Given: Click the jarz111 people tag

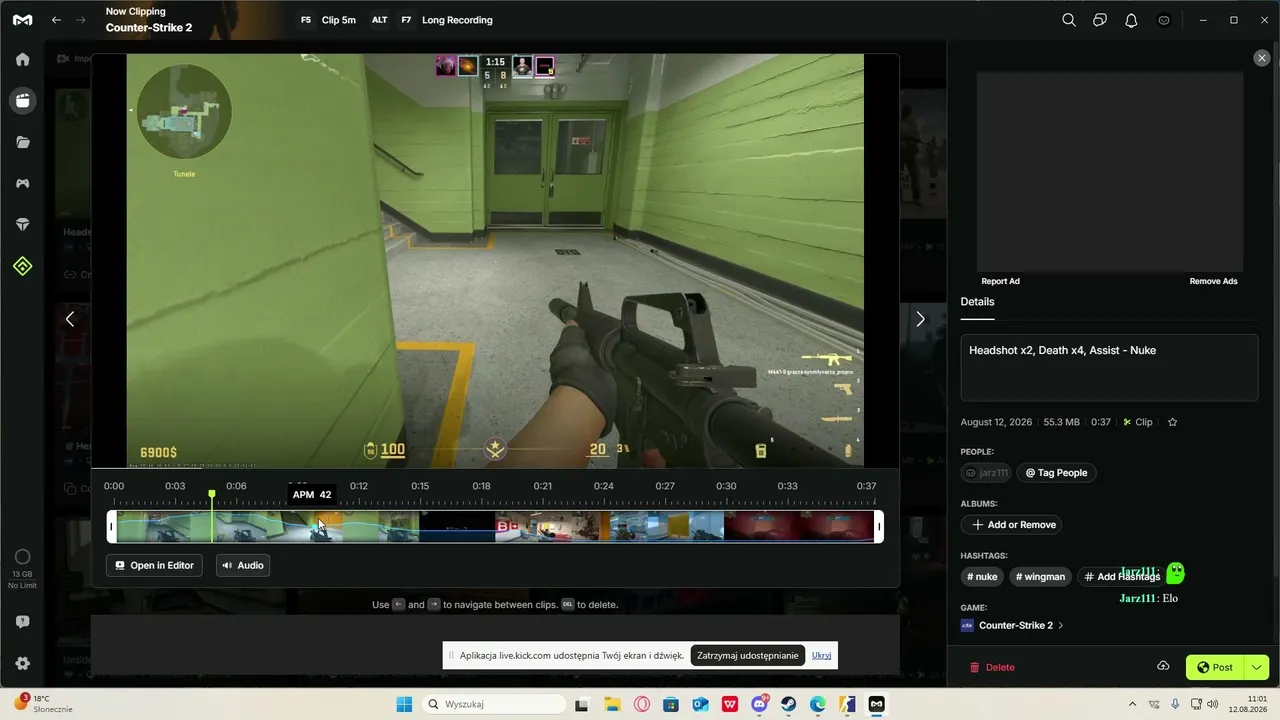Looking at the screenshot, I should pyautogui.click(x=986, y=473).
